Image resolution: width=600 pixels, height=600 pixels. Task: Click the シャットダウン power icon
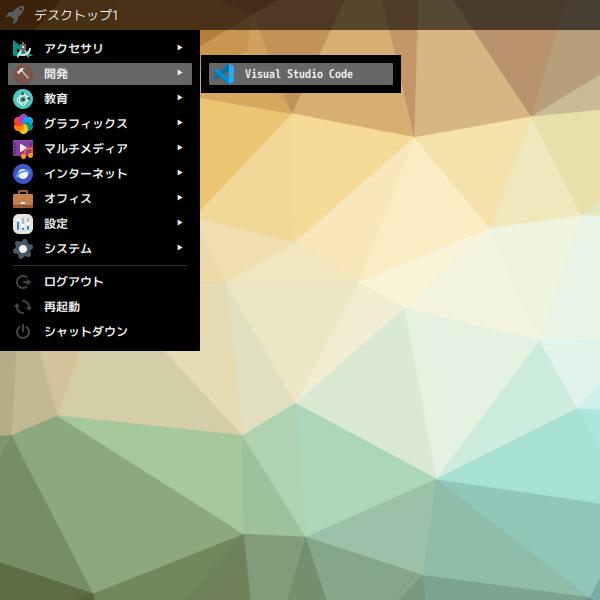[23, 332]
